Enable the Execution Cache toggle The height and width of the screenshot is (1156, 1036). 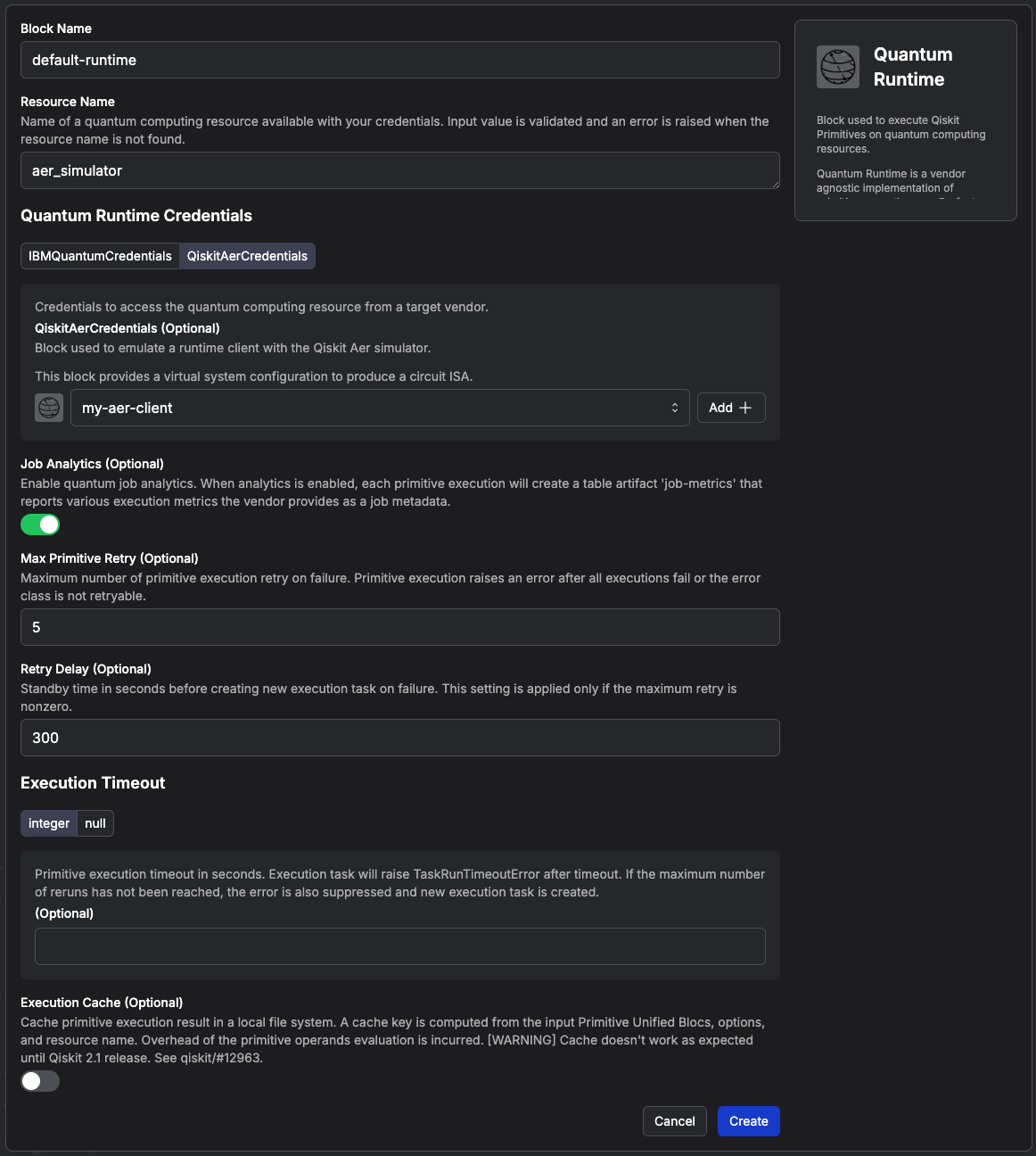pos(40,1081)
